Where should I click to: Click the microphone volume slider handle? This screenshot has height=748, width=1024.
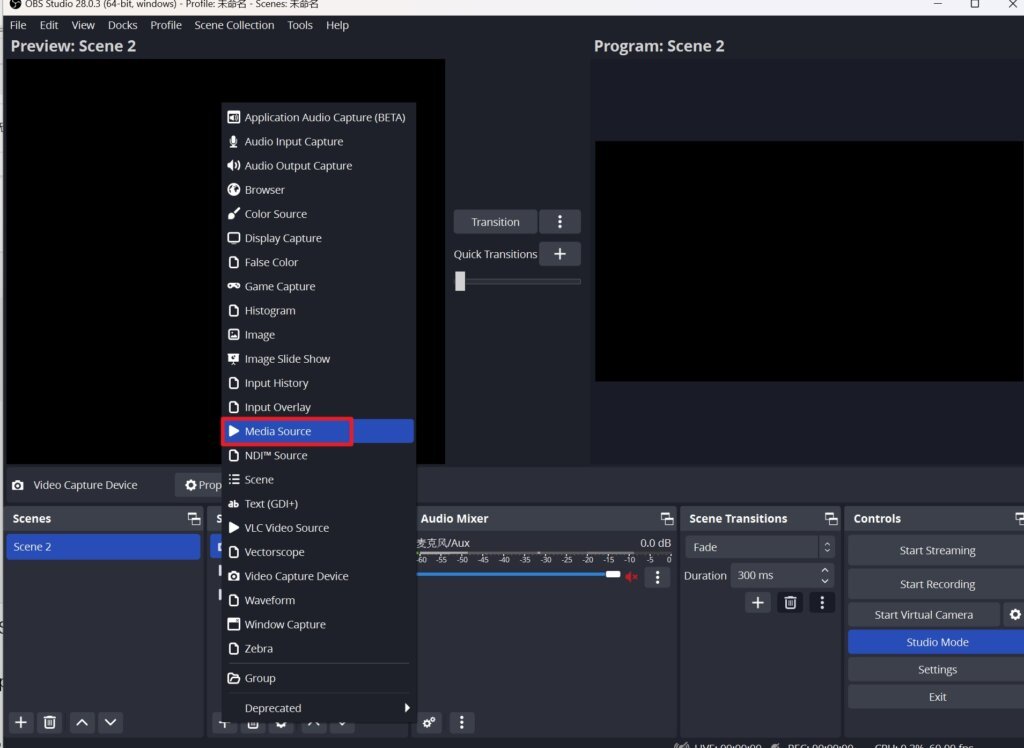[612, 574]
